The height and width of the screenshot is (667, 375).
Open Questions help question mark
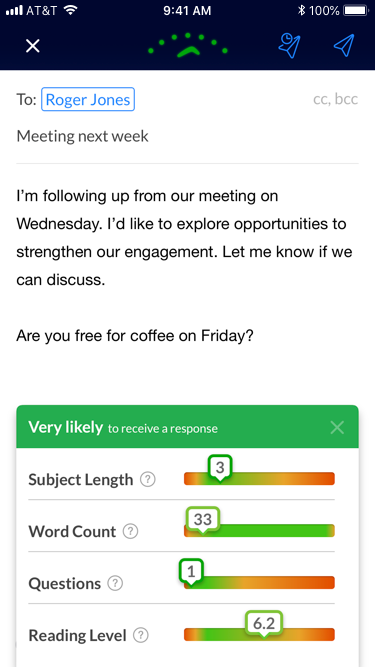(x=115, y=583)
